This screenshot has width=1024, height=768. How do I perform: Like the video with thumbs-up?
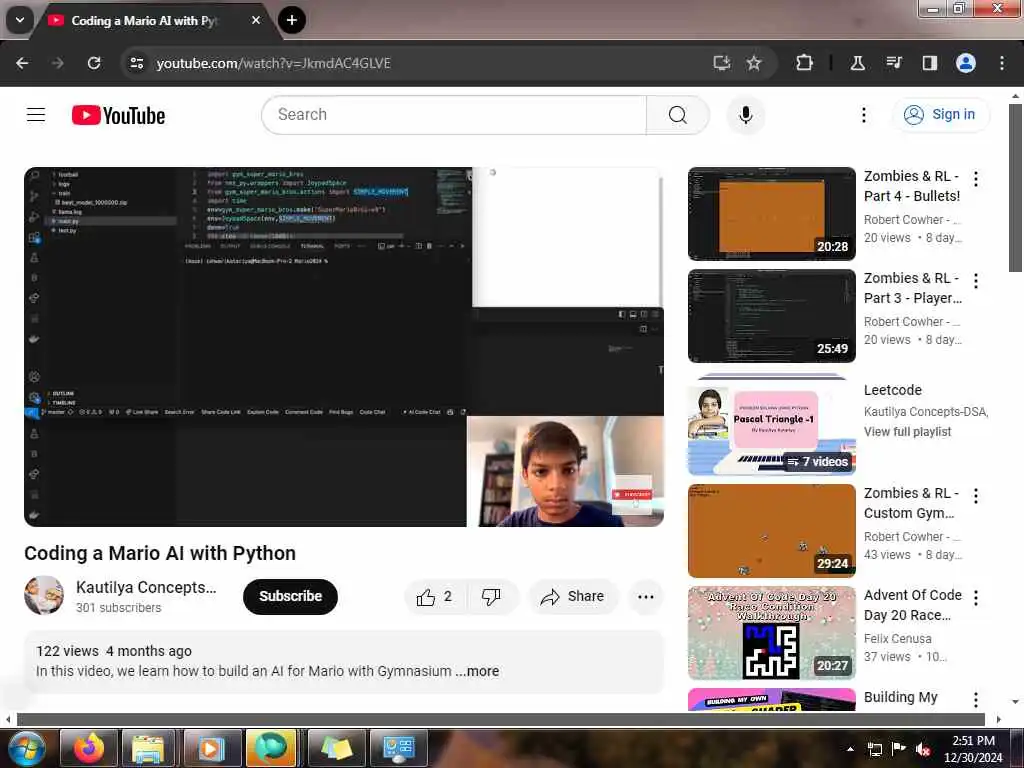coord(435,596)
